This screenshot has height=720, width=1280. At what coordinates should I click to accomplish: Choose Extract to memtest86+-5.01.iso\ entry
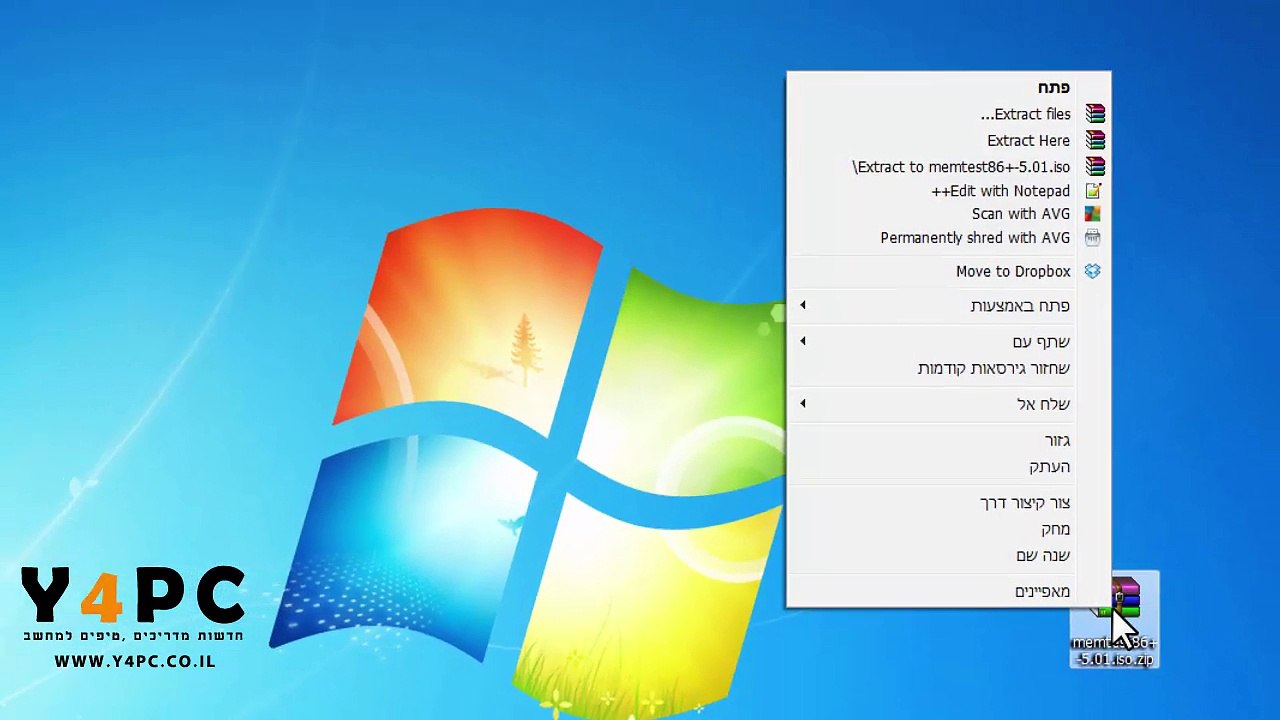click(x=949, y=167)
